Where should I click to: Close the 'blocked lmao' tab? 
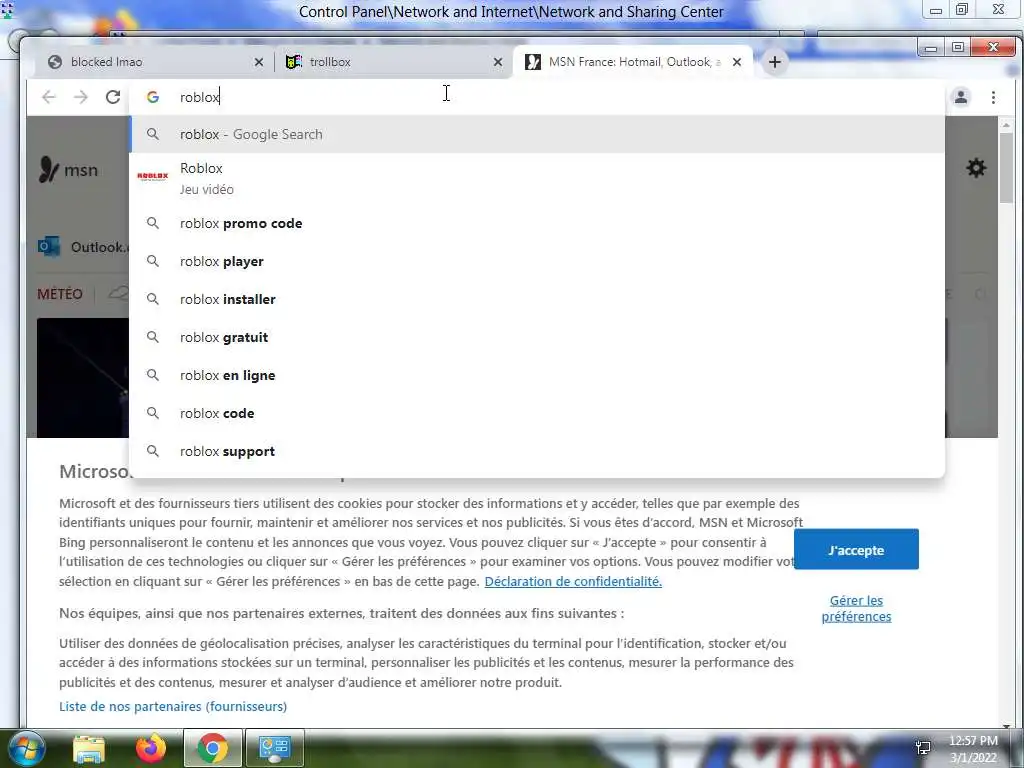coord(259,62)
